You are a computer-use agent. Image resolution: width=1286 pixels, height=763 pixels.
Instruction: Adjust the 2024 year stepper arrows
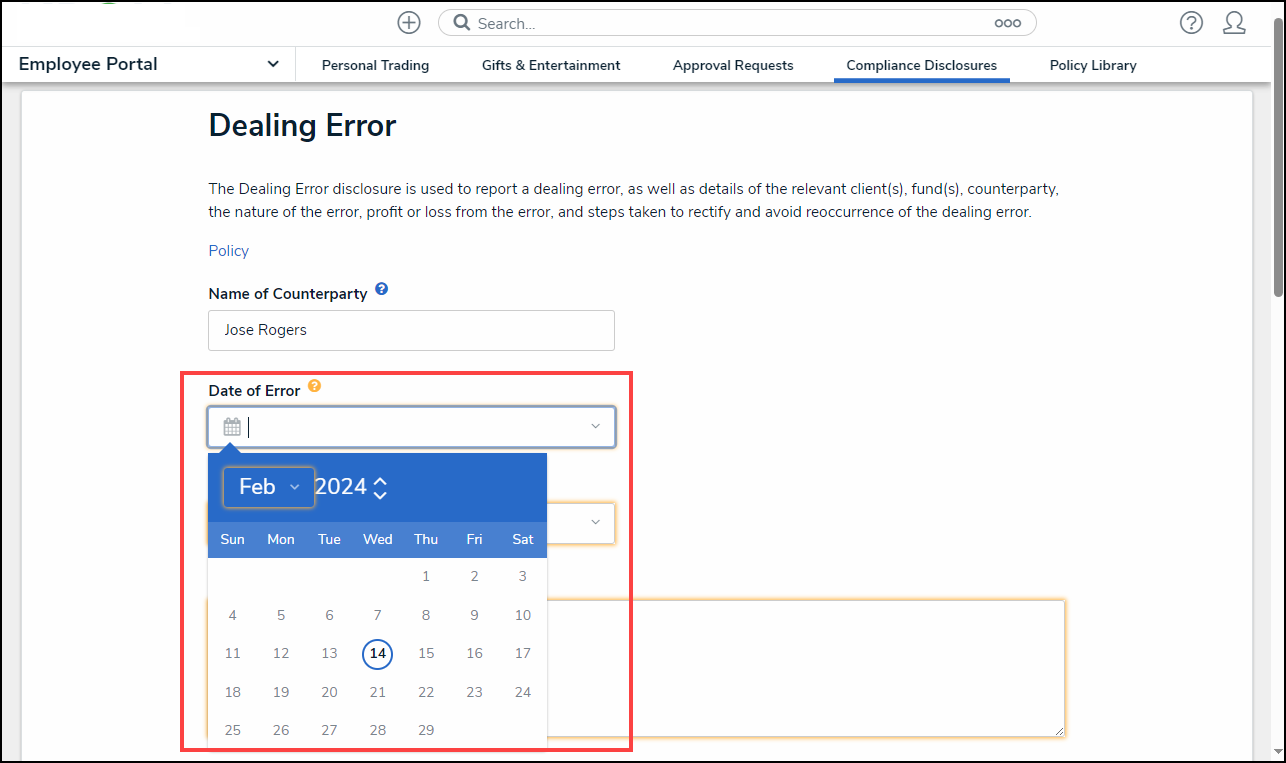tap(380, 488)
